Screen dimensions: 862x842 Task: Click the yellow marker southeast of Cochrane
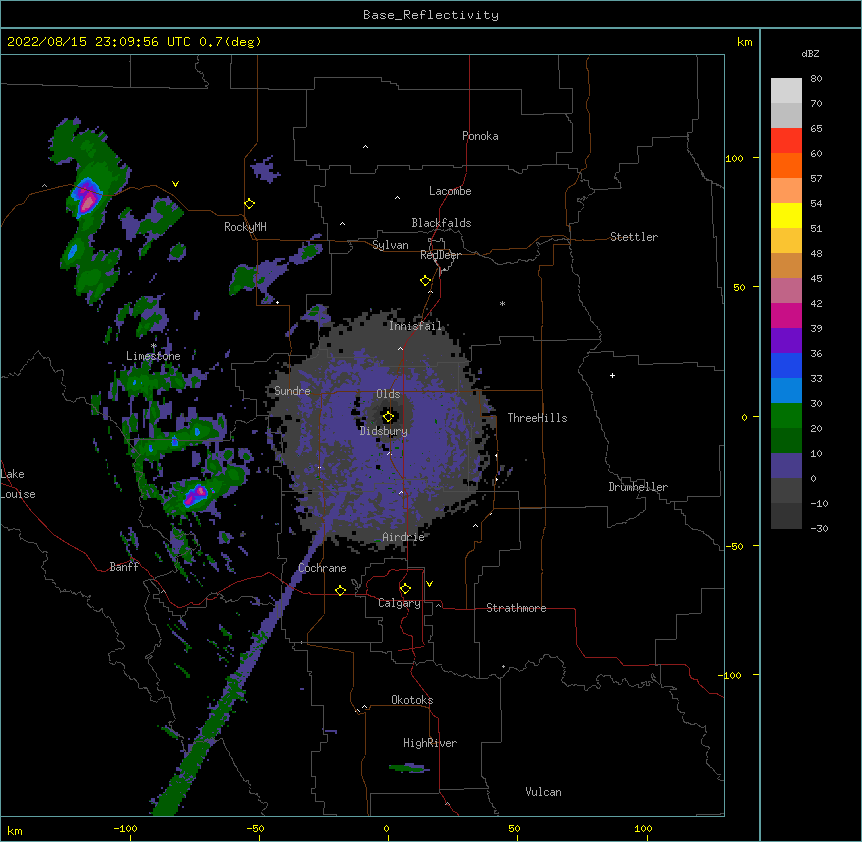click(340, 590)
